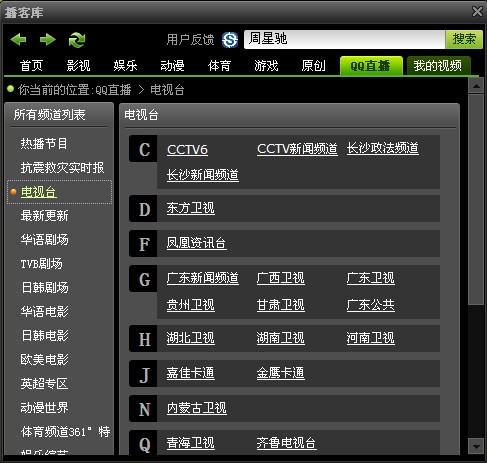Select the 电视台 sidebar item
The image size is (487, 463).
[x=39, y=192]
